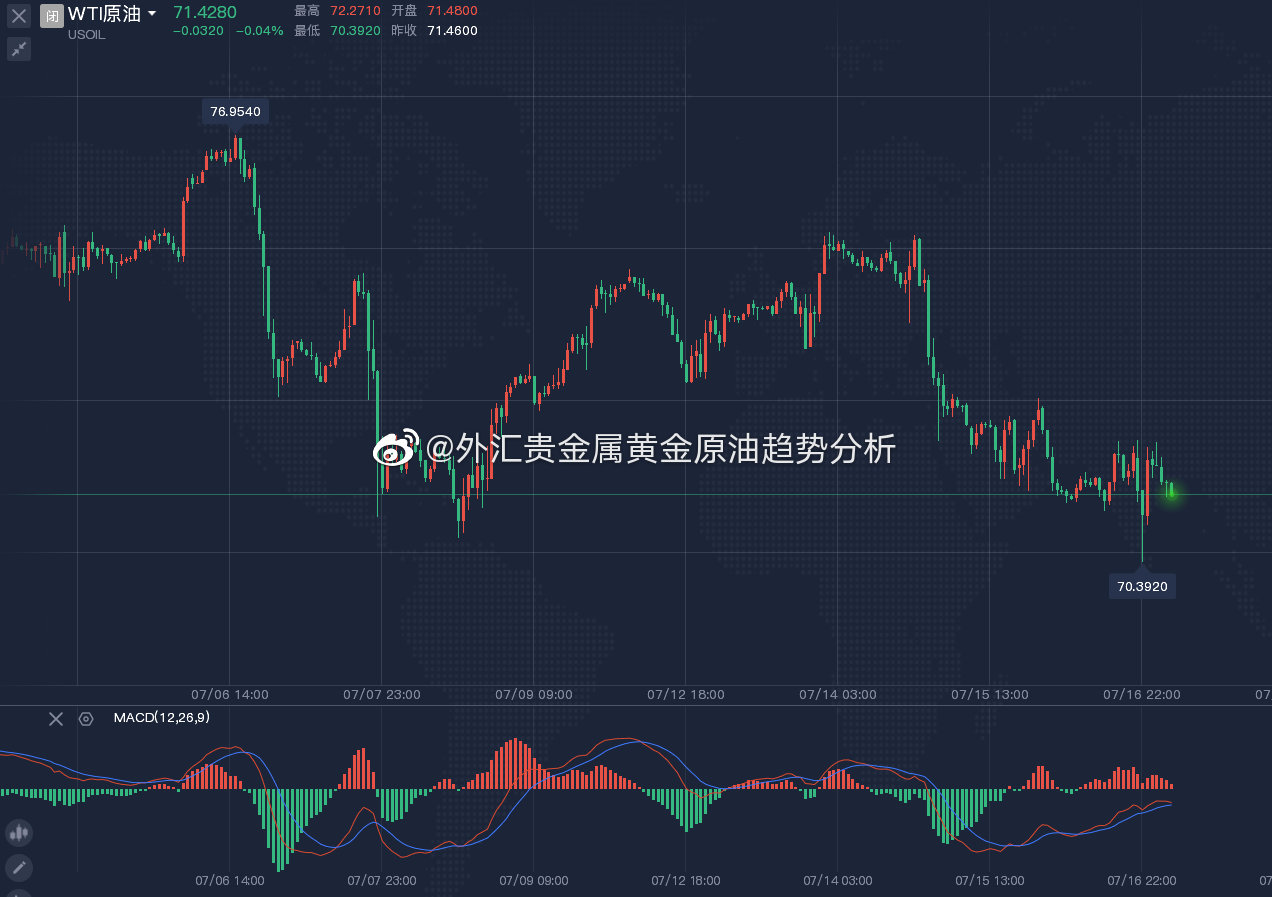The image size is (1272, 897).
Task: Open MACD indicator settings gear
Action: click(x=85, y=718)
